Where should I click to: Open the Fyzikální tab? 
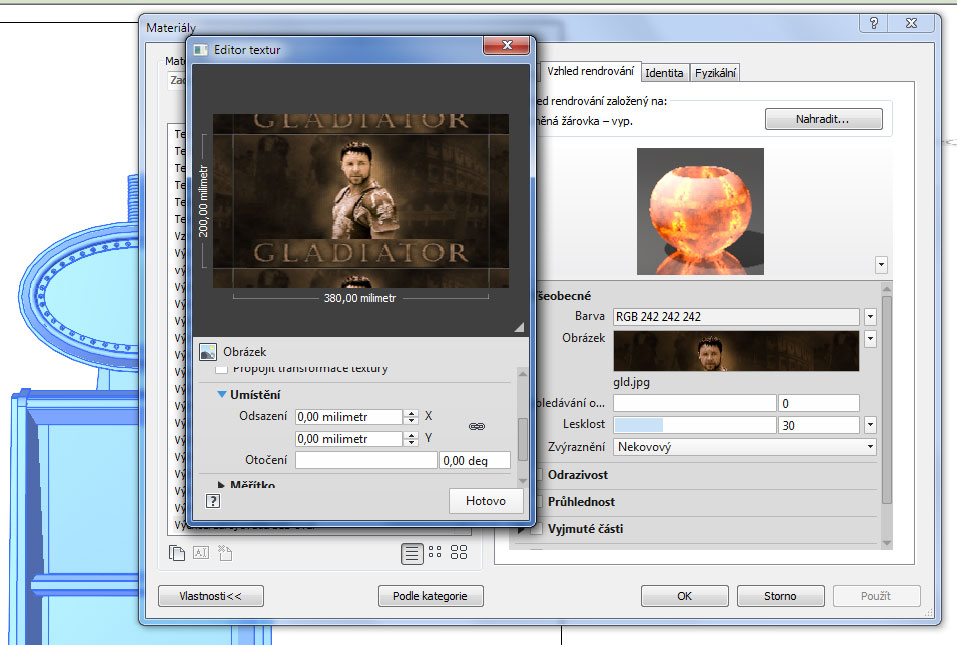point(715,73)
